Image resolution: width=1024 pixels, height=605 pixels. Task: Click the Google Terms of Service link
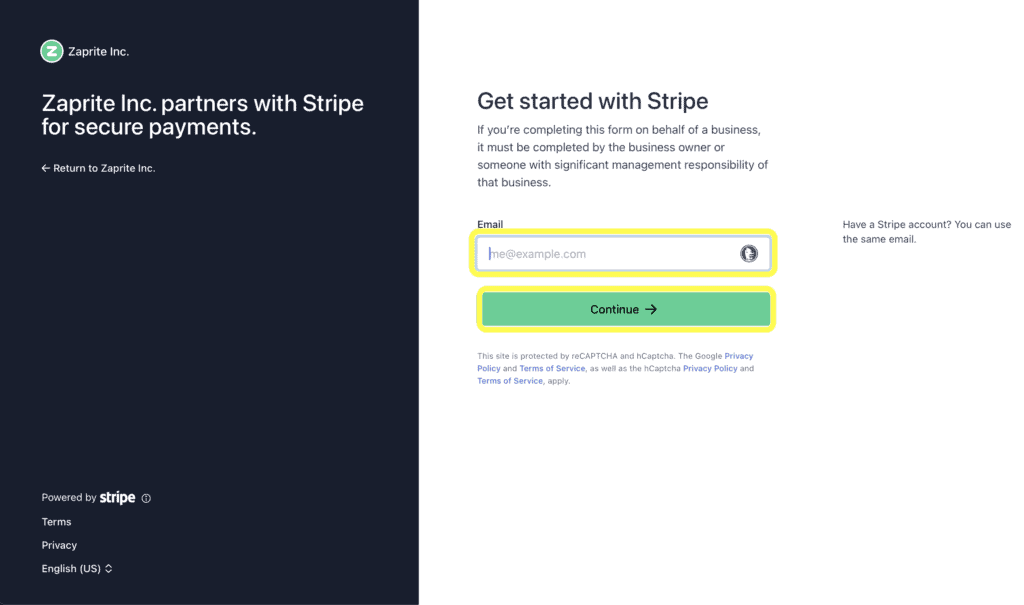(552, 368)
